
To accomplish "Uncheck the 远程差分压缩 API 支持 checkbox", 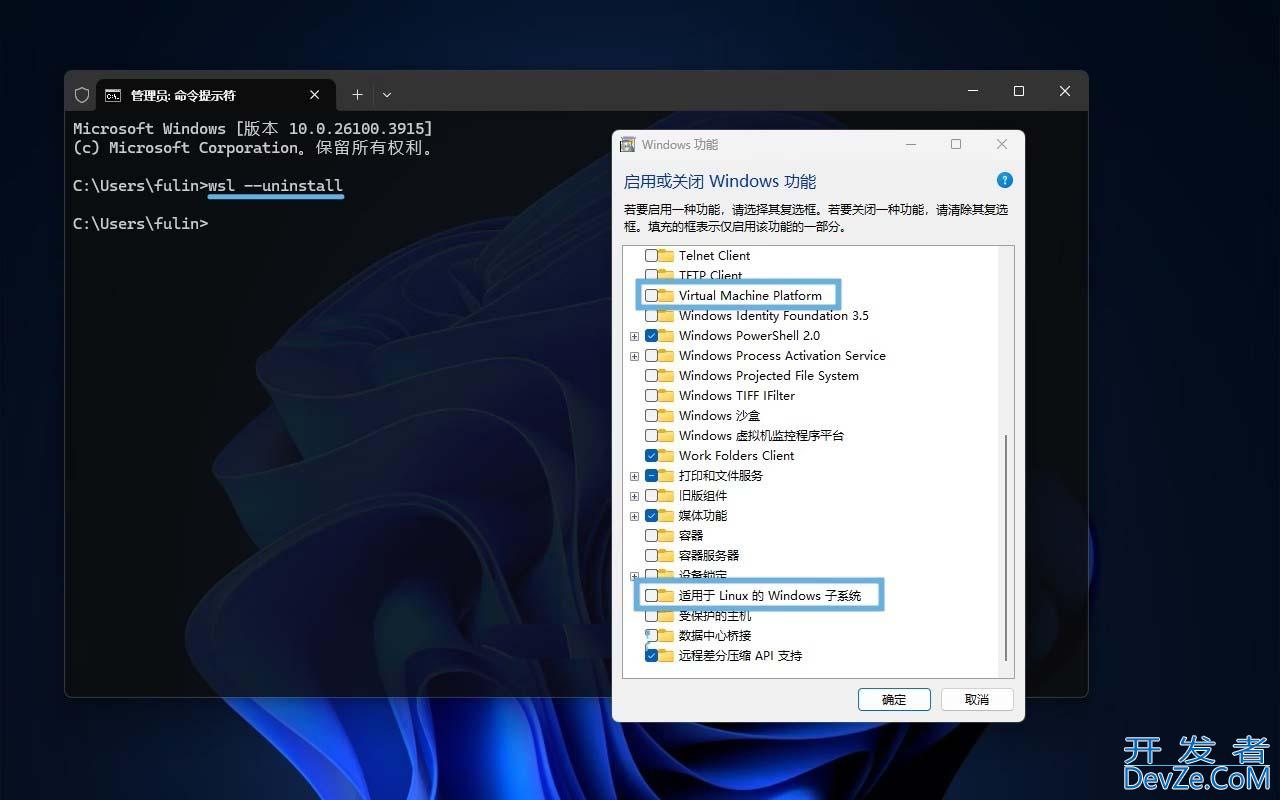I will (651, 656).
